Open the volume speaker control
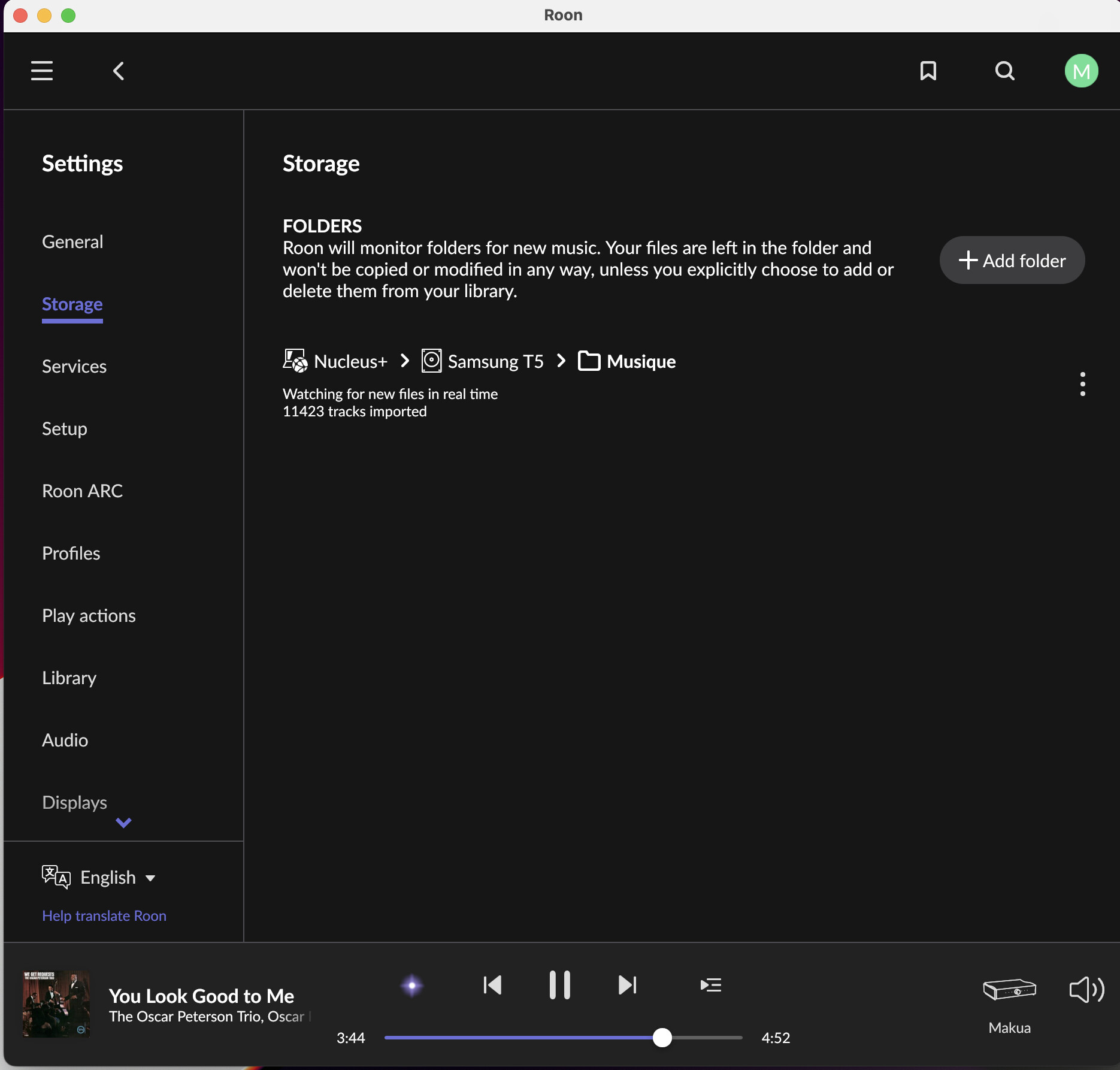This screenshot has width=1120, height=1070. pyautogui.click(x=1086, y=990)
